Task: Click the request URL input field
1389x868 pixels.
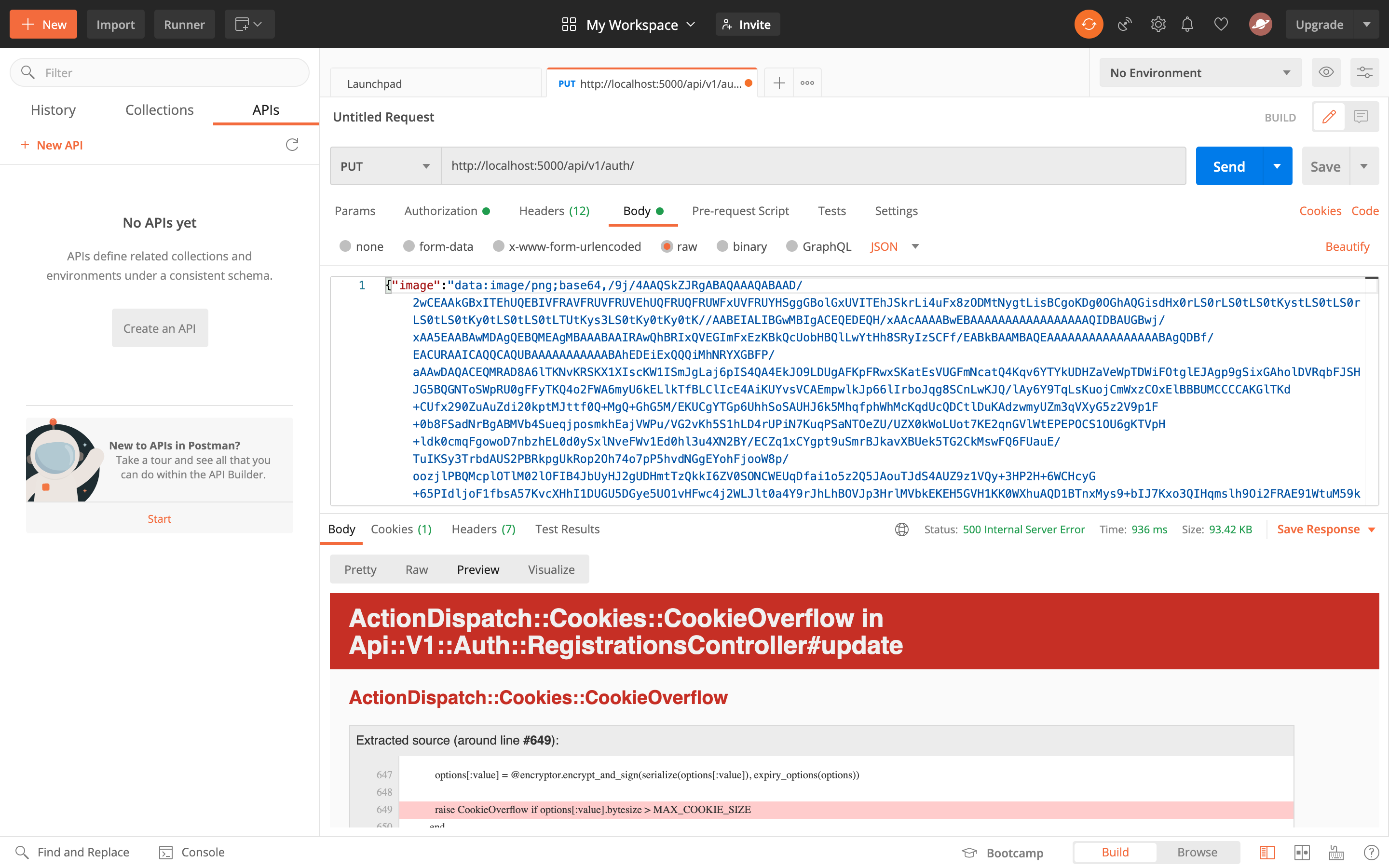Action: pyautogui.click(x=813, y=166)
